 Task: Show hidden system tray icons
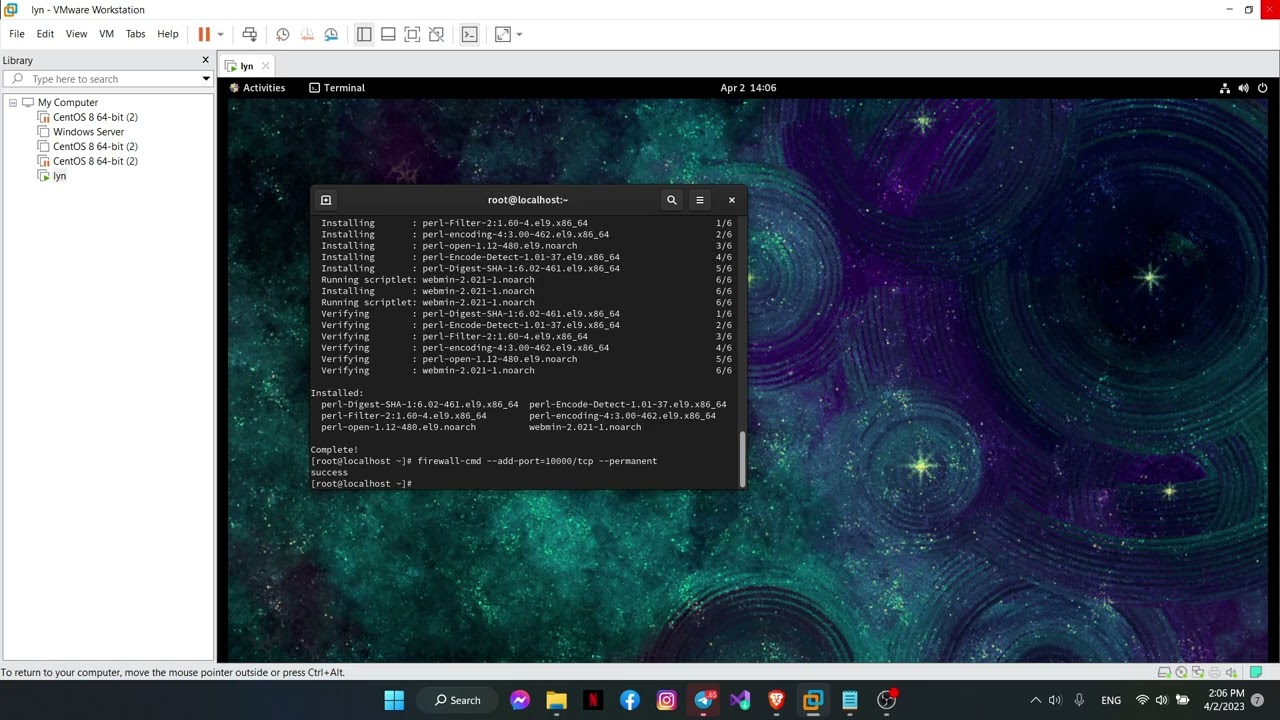click(1035, 700)
